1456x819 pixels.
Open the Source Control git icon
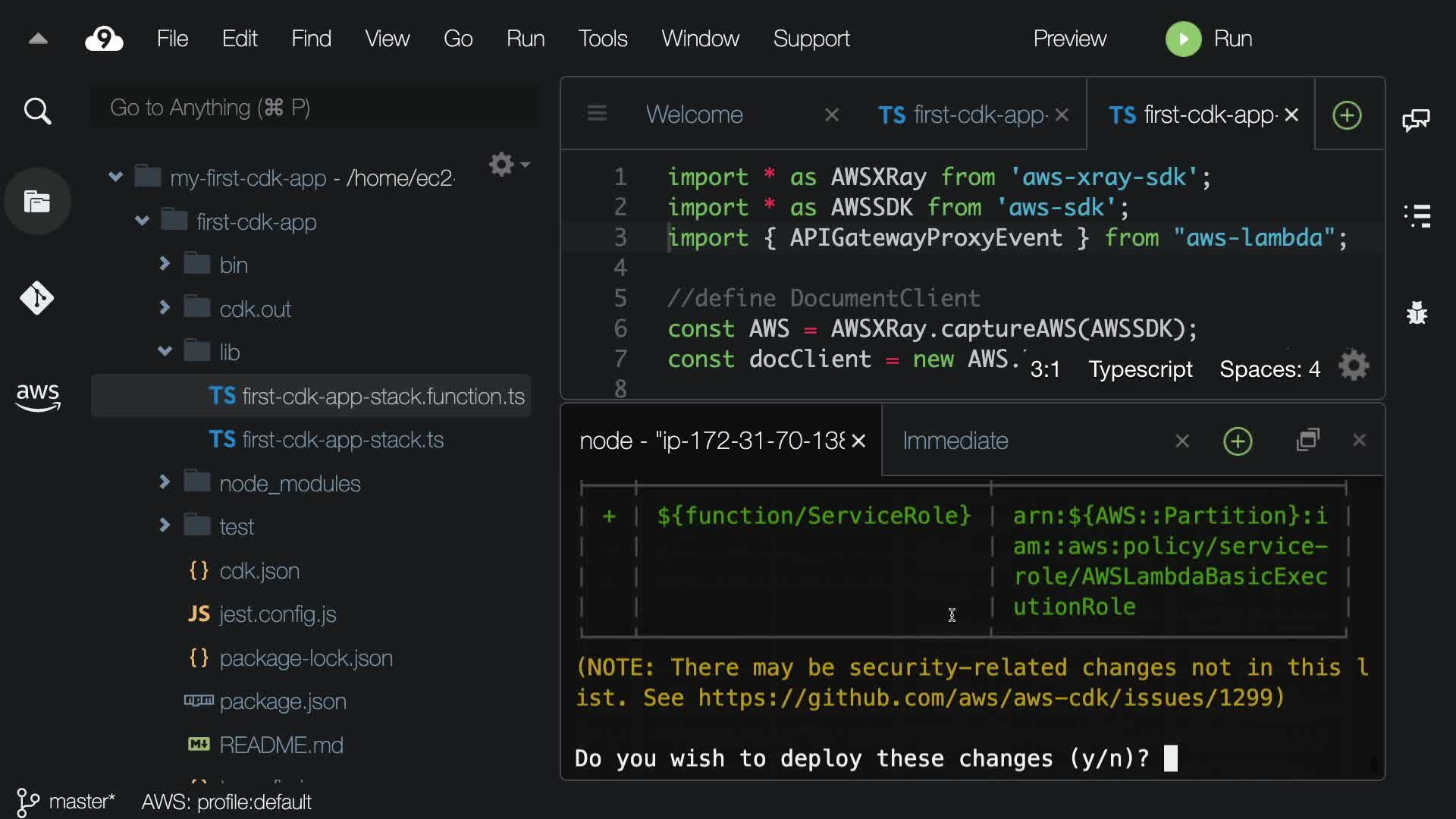[x=37, y=298]
